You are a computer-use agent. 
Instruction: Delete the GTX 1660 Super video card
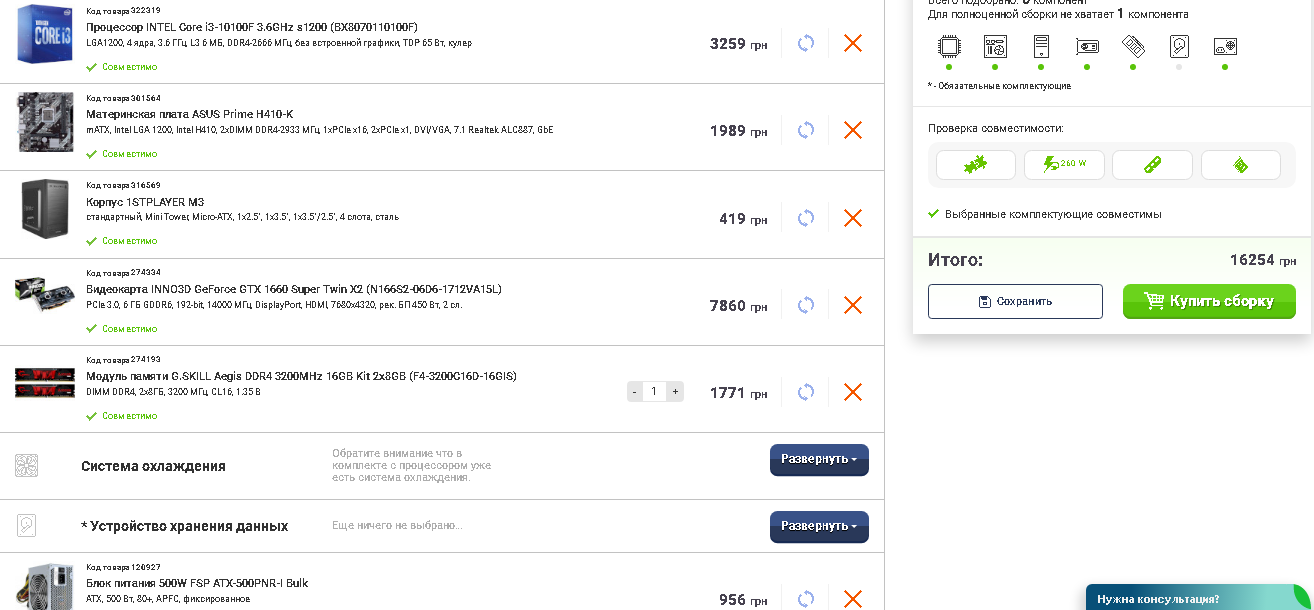coord(853,305)
